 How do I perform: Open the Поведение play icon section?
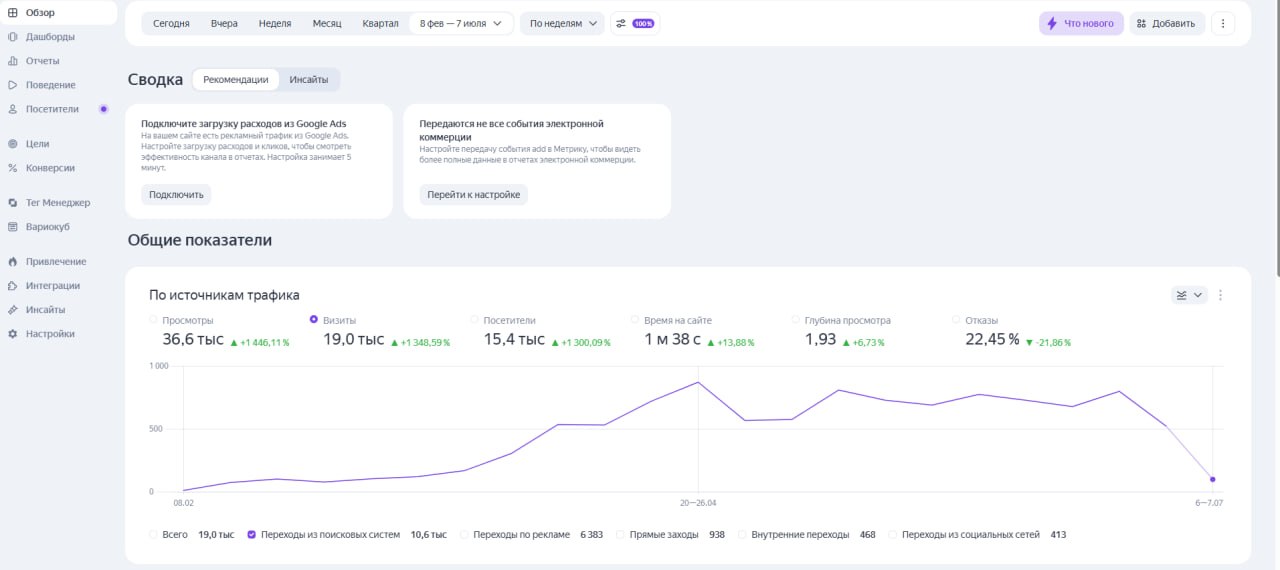(x=12, y=85)
